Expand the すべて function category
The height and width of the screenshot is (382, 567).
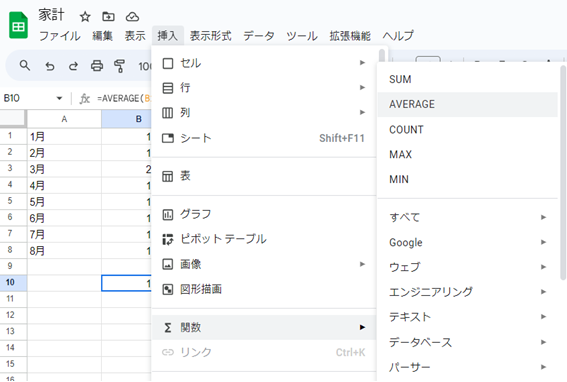(468, 217)
